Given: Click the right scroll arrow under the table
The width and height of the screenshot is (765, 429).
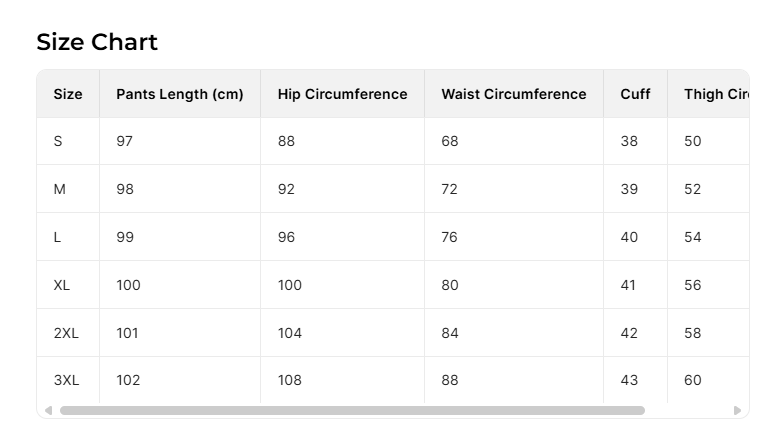Looking at the screenshot, I should pos(738,410).
